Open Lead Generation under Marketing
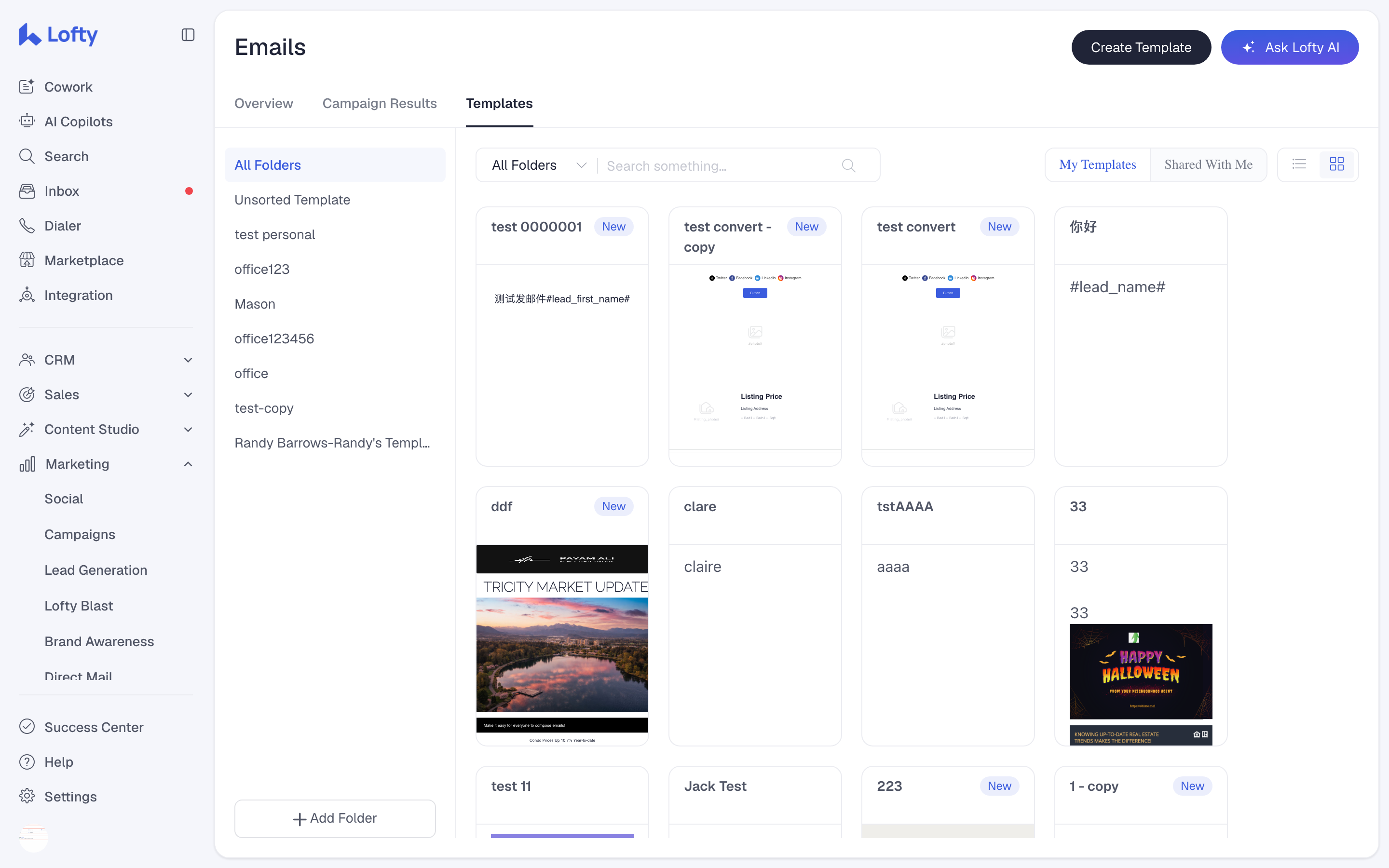This screenshot has width=1389, height=868. [x=96, y=570]
